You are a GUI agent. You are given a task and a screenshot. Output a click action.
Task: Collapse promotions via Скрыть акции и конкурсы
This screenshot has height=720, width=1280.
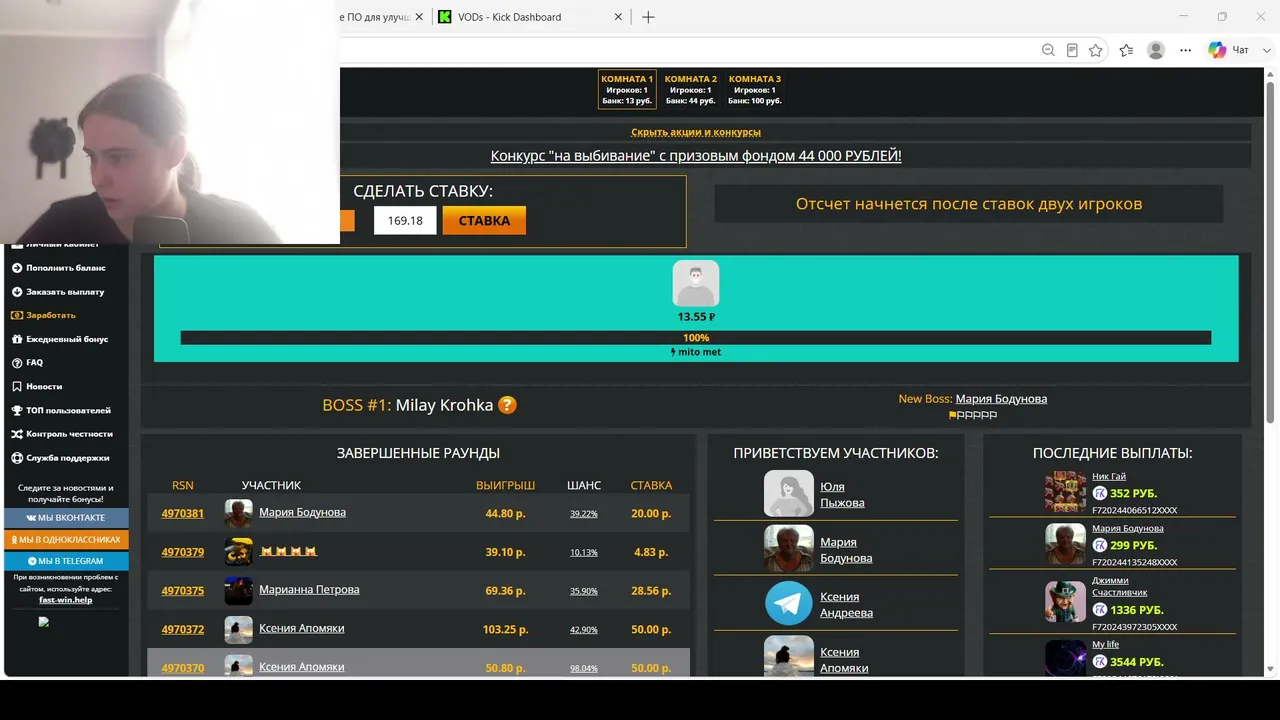[696, 132]
